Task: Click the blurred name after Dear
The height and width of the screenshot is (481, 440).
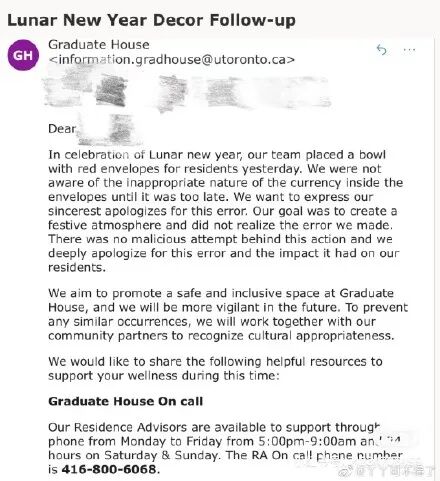Action: click(x=107, y=129)
